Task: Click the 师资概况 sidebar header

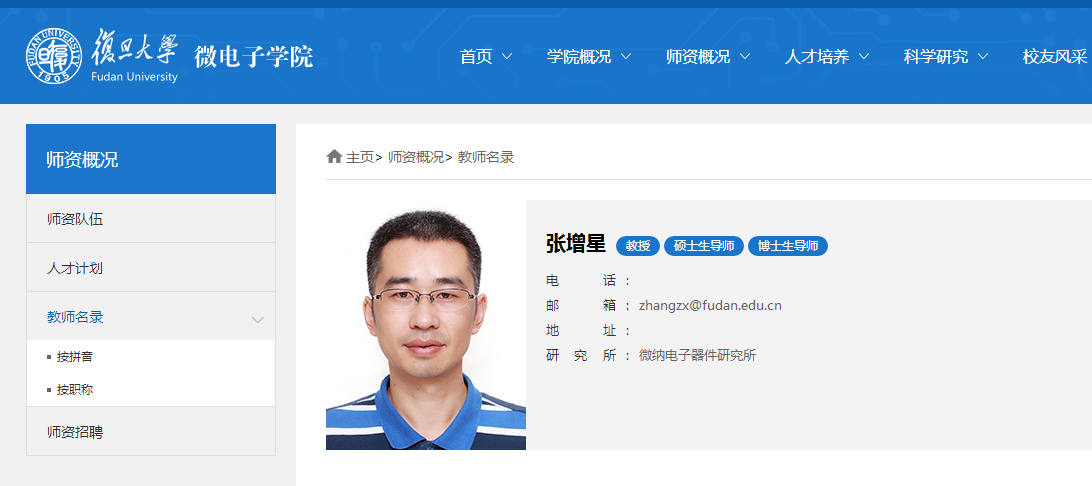Action: [x=151, y=159]
